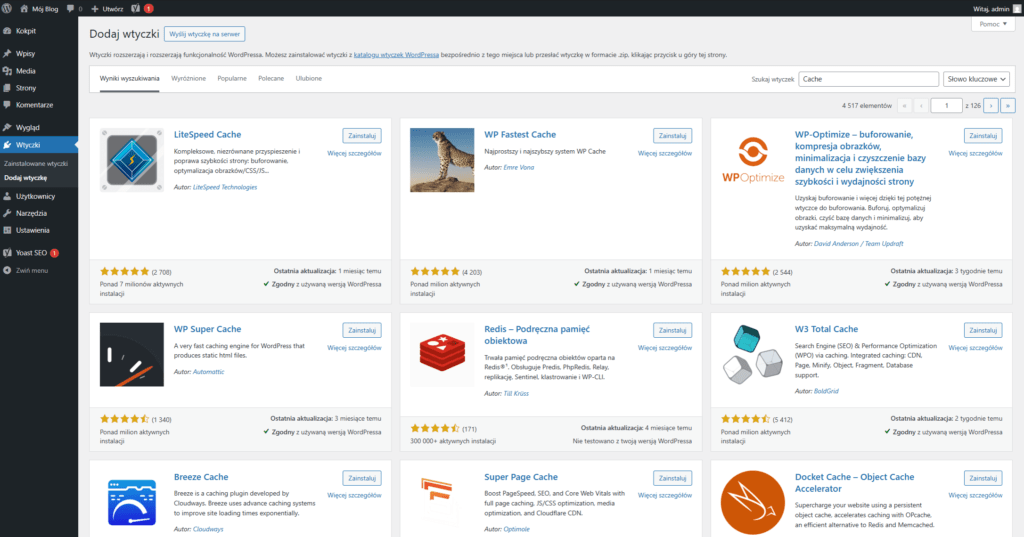Open the Kokpit dashboard sidebar icon

coord(8,32)
